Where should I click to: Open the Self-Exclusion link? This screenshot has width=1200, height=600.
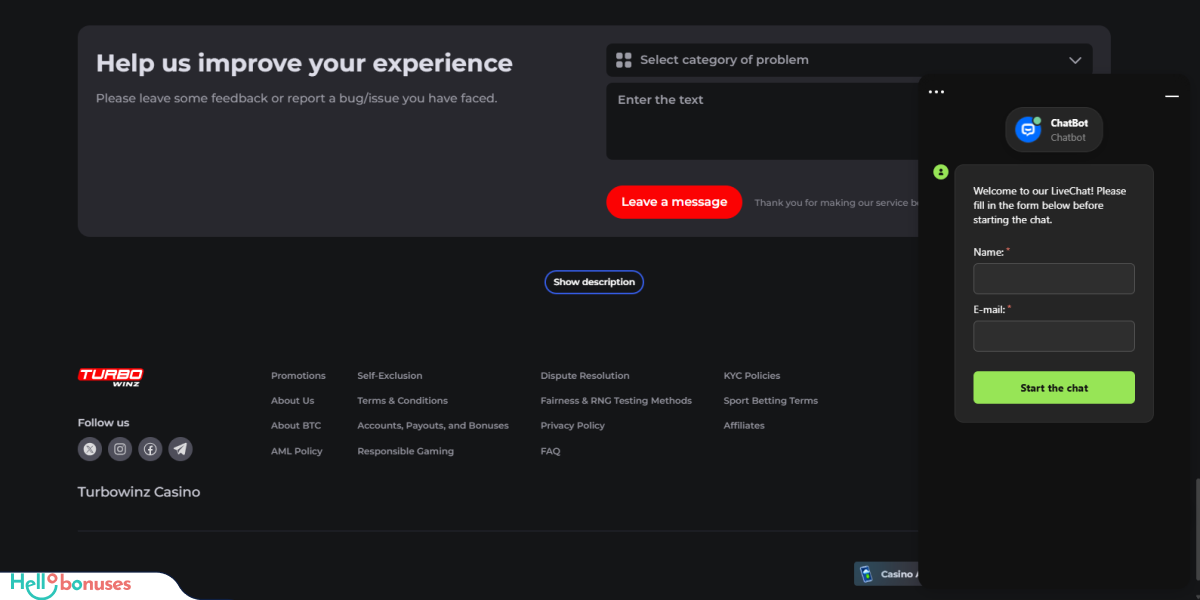[x=390, y=376]
